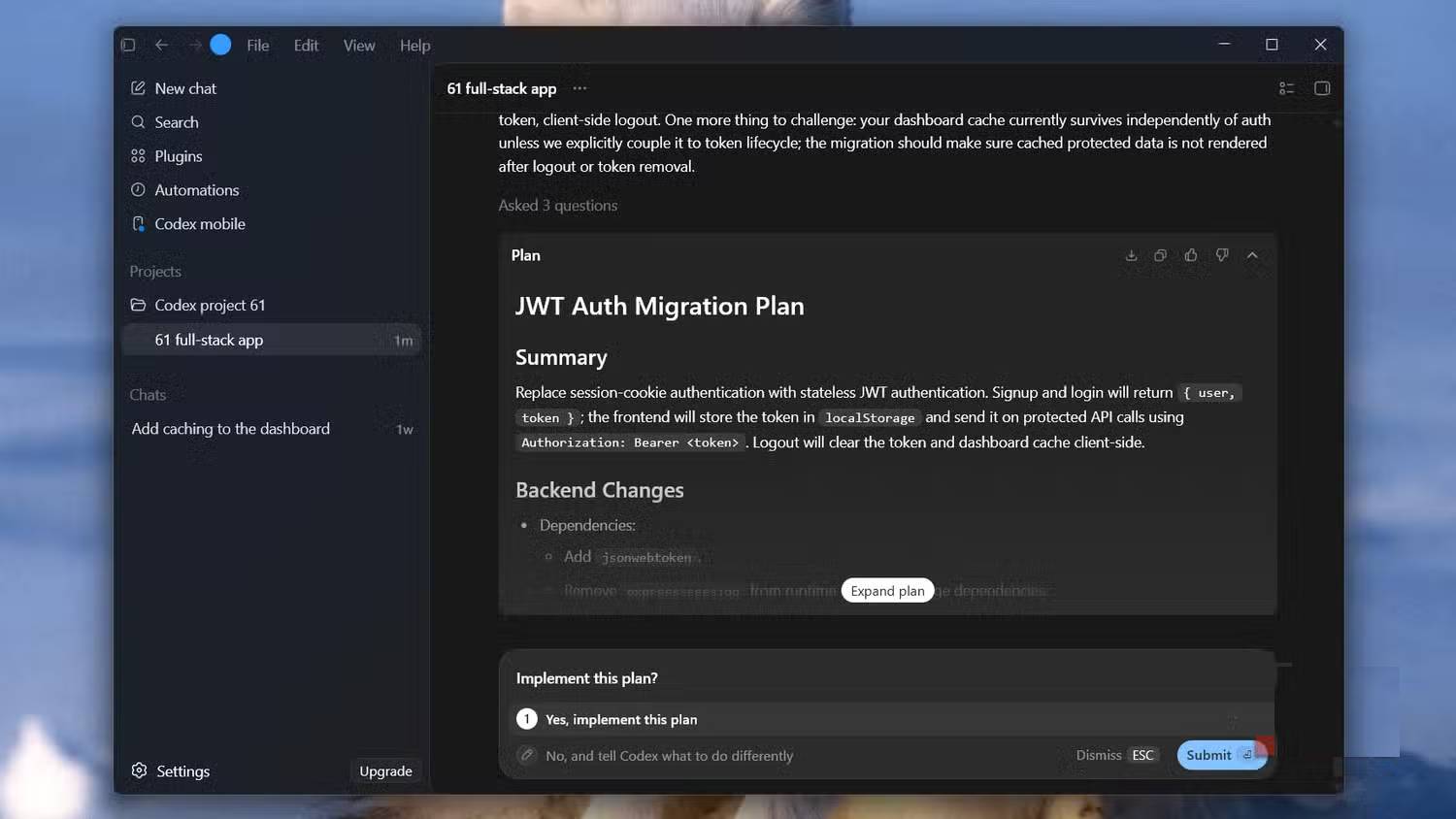Go back with the back arrow
Screen dimensions: 1456x819
point(162,45)
